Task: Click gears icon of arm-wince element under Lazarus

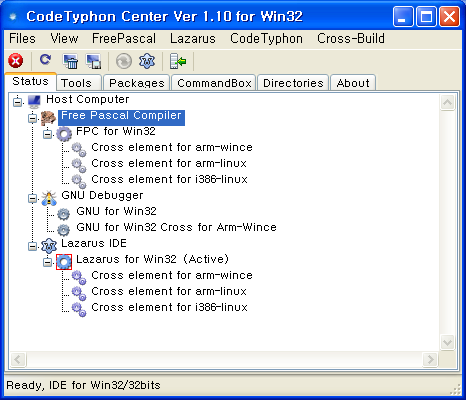Action: click(x=79, y=277)
